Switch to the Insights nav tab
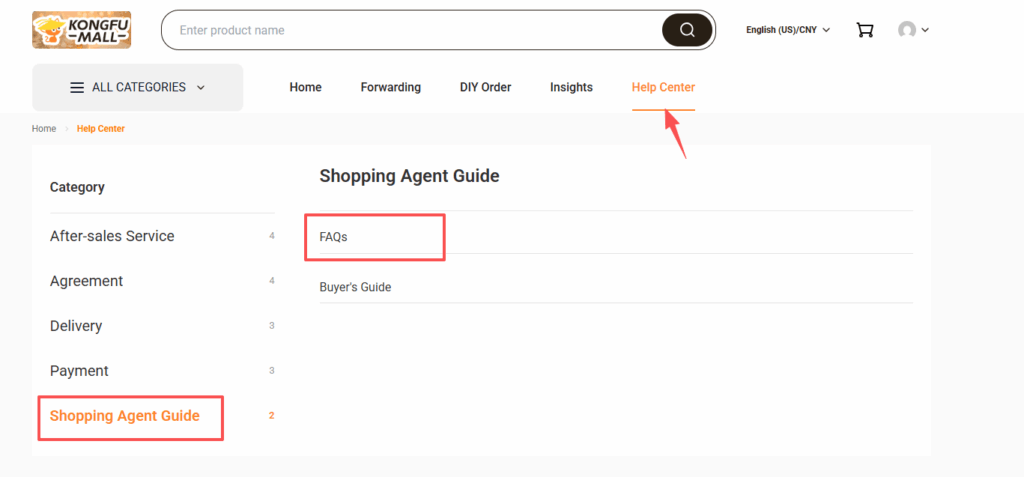1024x477 pixels. [x=571, y=88]
